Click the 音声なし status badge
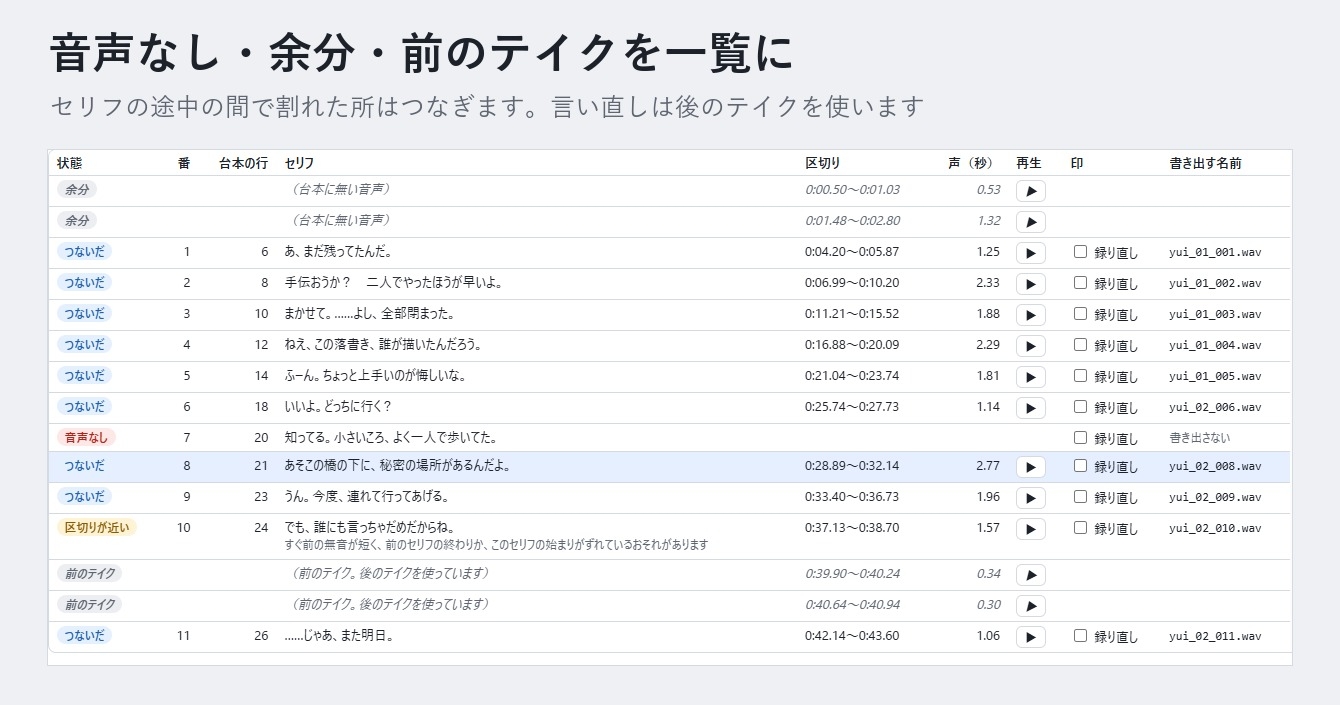The image size is (1340, 705). click(86, 437)
